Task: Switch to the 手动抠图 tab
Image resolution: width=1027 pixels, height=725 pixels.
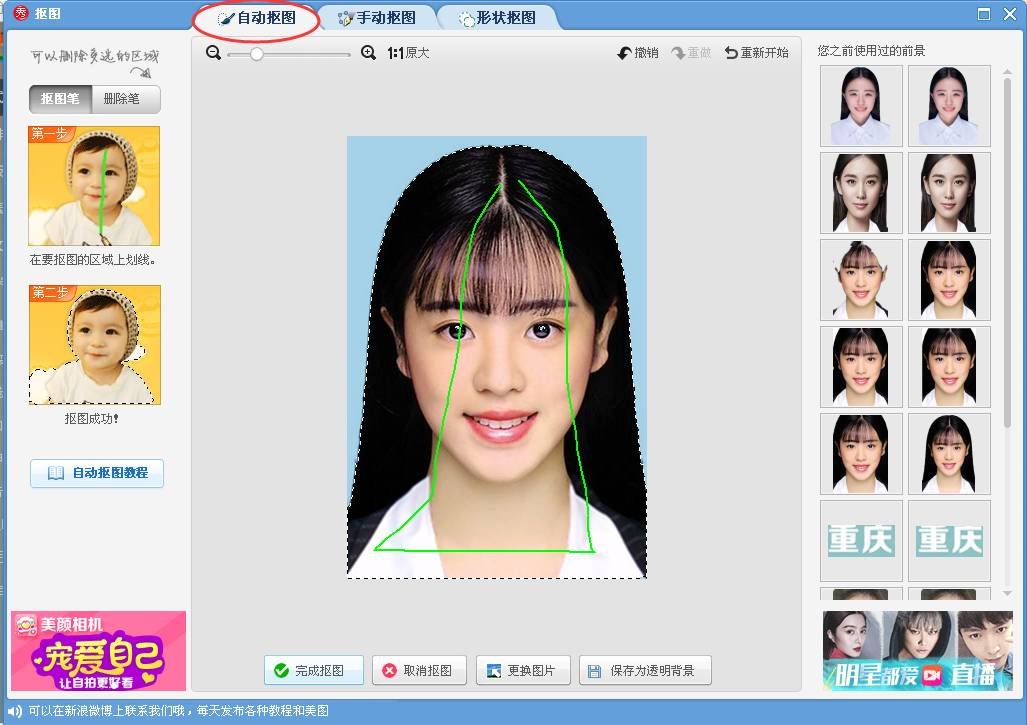Action: pos(377,18)
